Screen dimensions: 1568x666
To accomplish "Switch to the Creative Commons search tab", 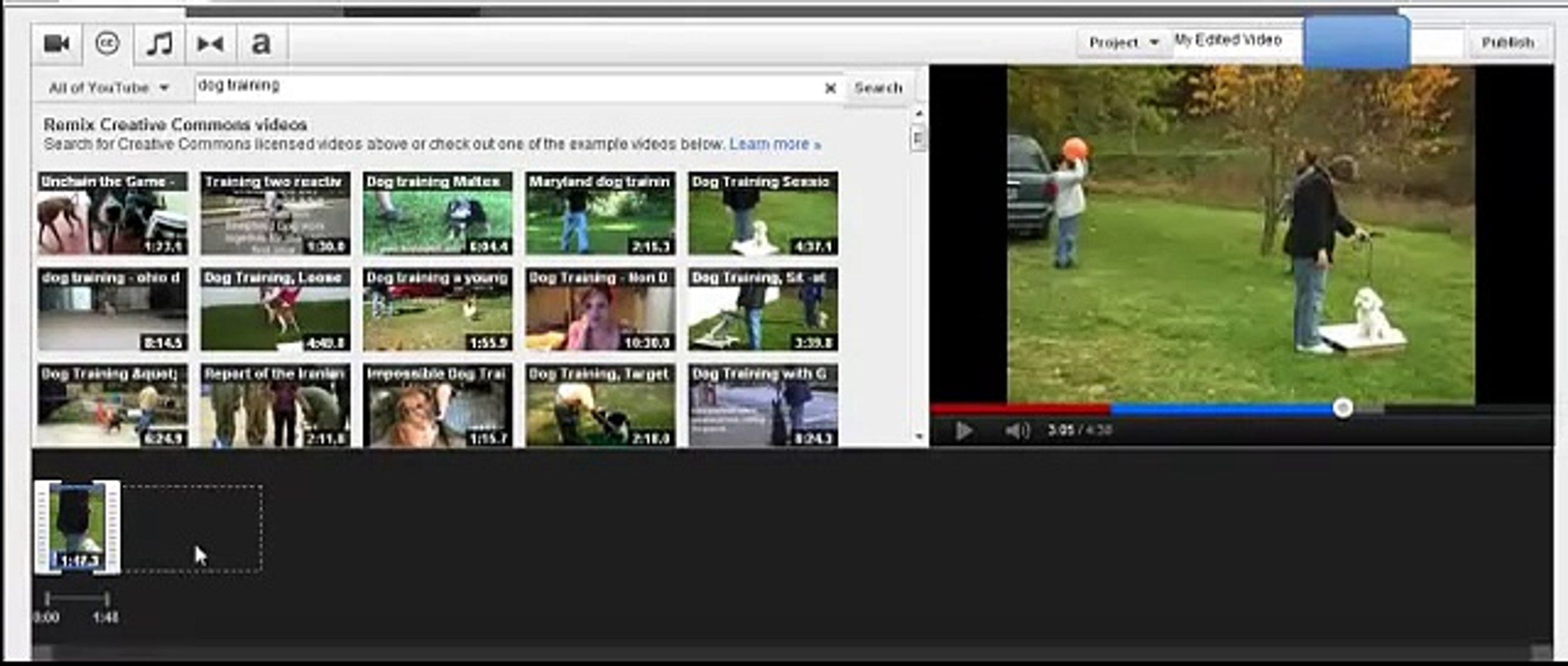I will click(x=106, y=43).
